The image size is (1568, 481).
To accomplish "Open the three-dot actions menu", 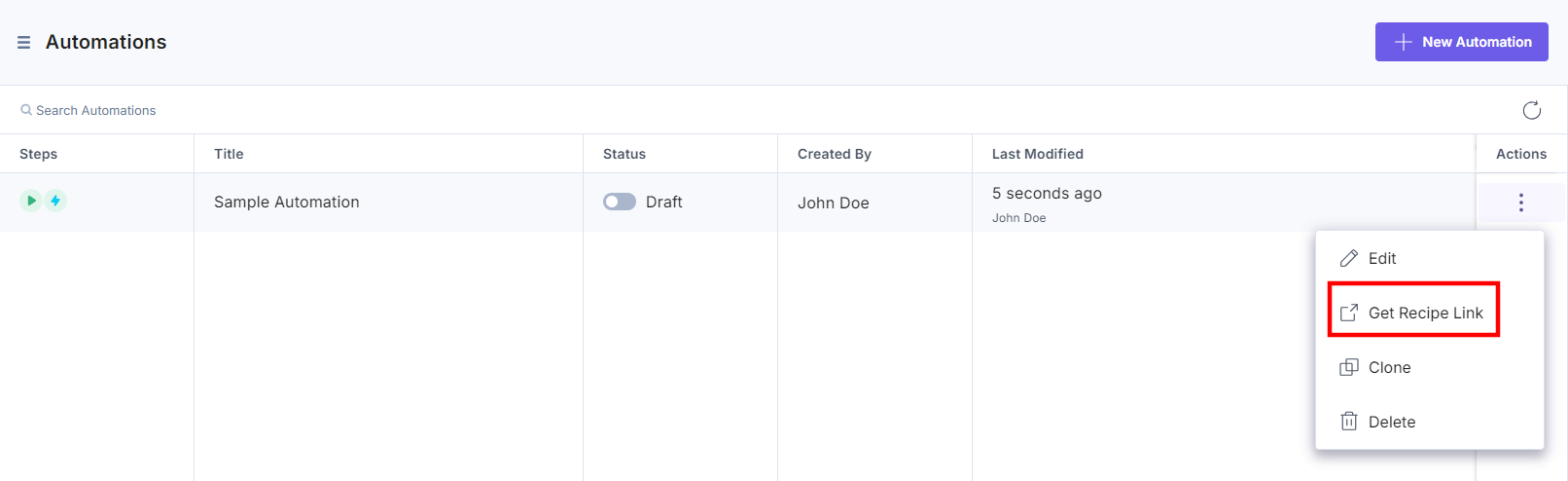I will tap(1521, 203).
